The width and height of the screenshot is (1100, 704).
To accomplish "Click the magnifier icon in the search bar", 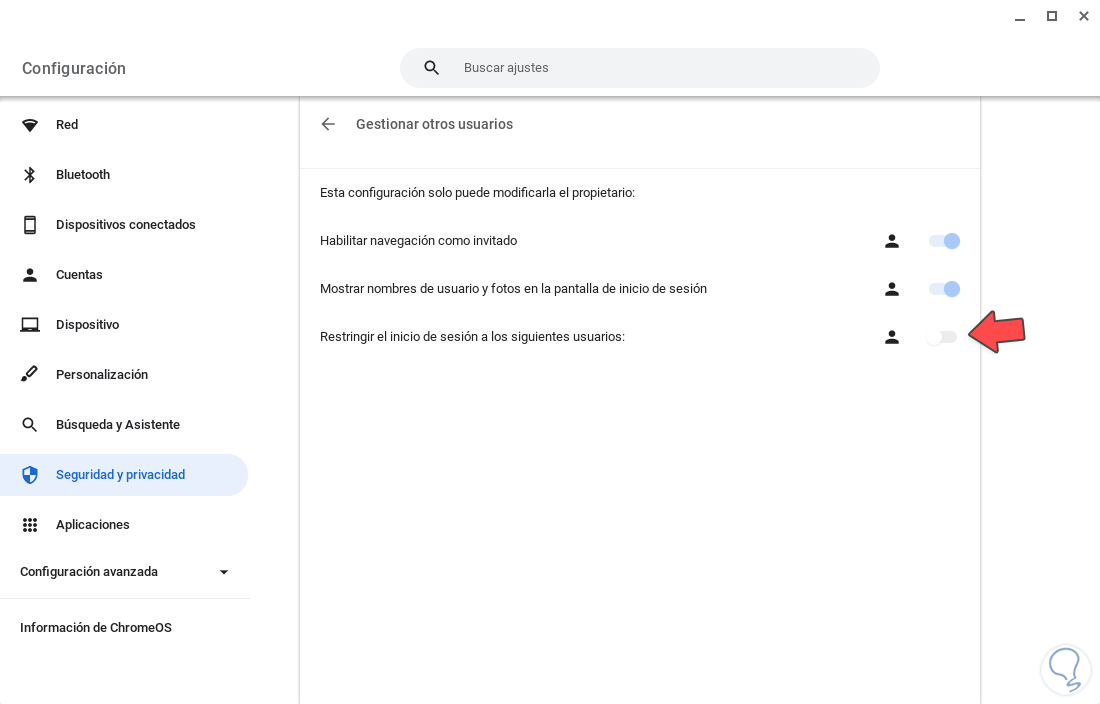I will tap(432, 68).
